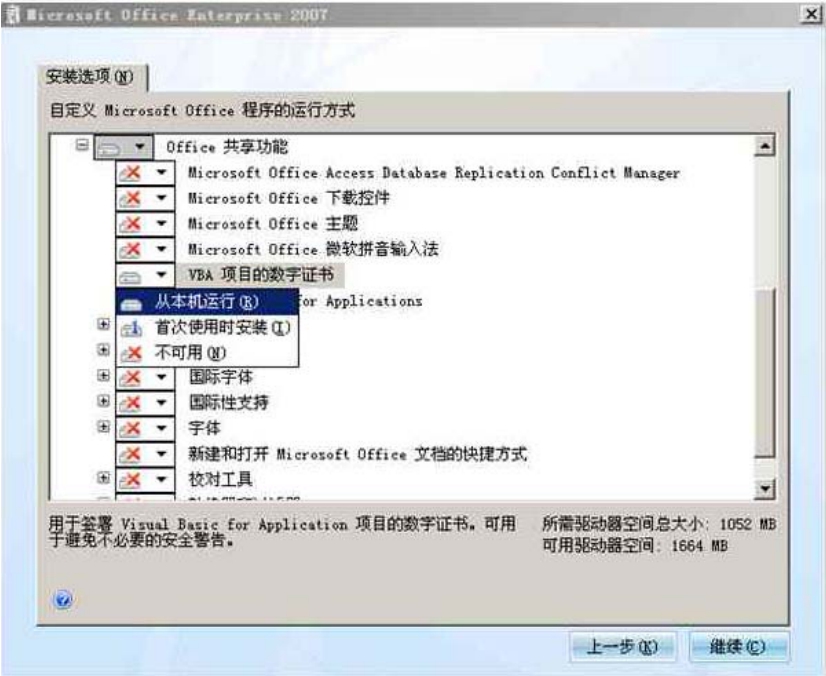
Task: Click the 上一步 button
Action: click(x=621, y=646)
